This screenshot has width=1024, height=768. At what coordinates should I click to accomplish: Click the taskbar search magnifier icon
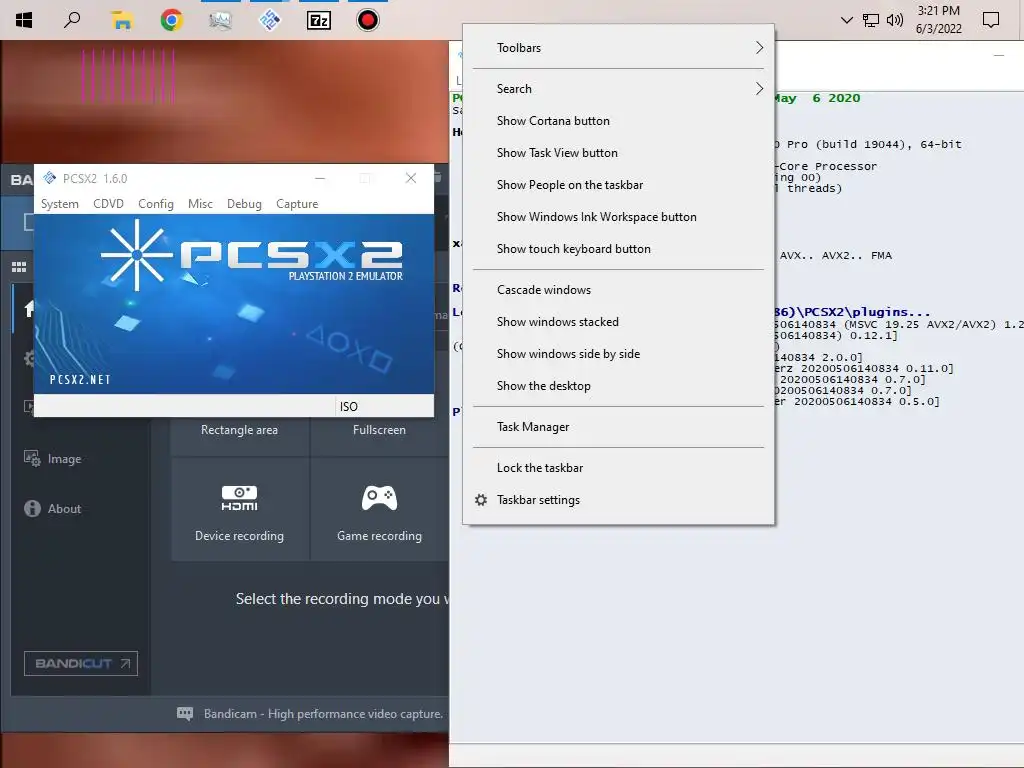point(72,20)
